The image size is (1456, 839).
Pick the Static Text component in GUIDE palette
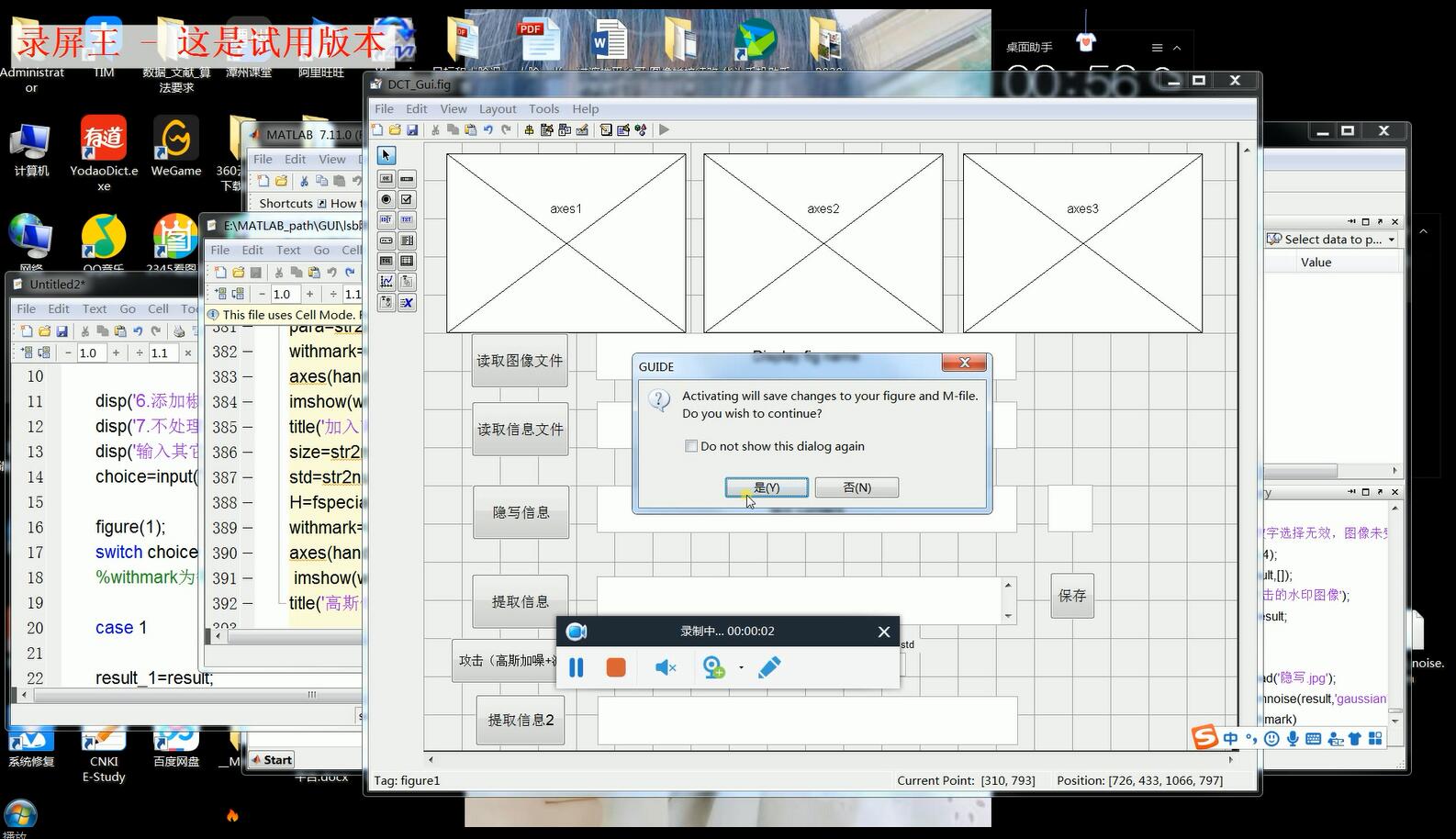pos(407,220)
